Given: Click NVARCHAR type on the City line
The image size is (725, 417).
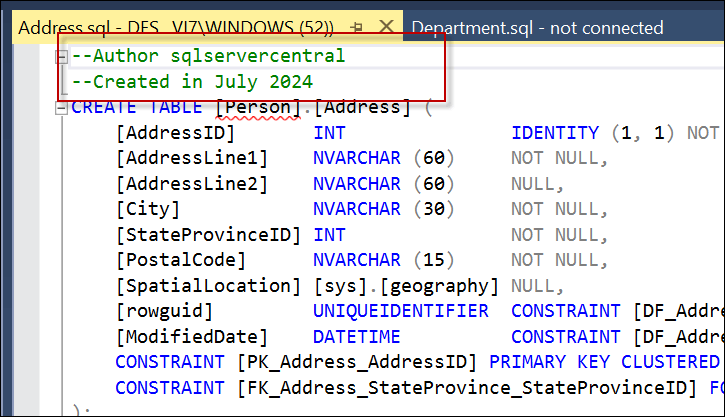Looking at the screenshot, I should pyautogui.click(x=356, y=209).
